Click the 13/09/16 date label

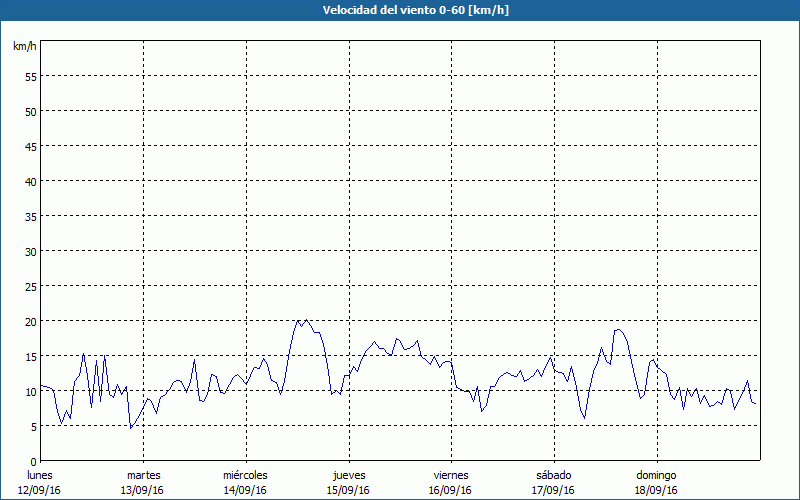pos(143,490)
